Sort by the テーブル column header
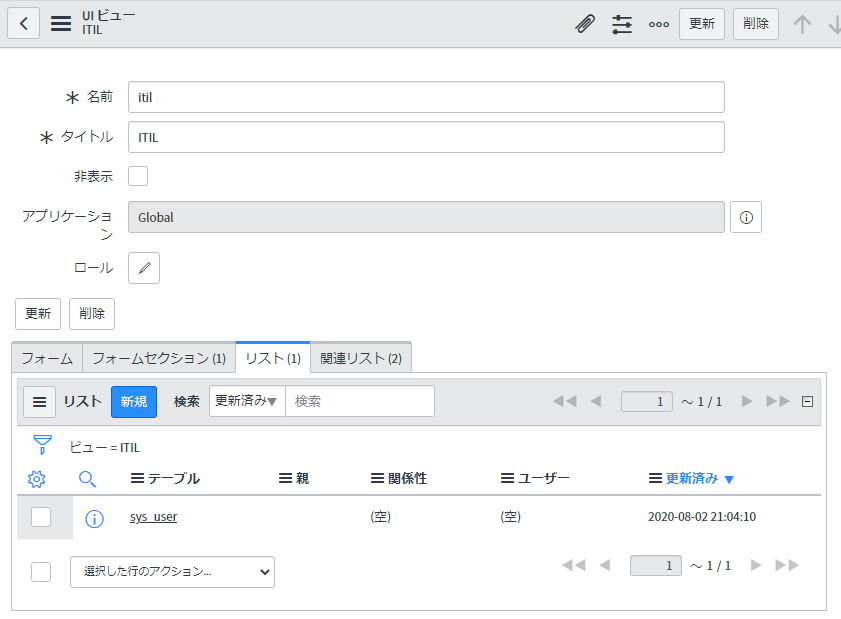 pos(174,478)
